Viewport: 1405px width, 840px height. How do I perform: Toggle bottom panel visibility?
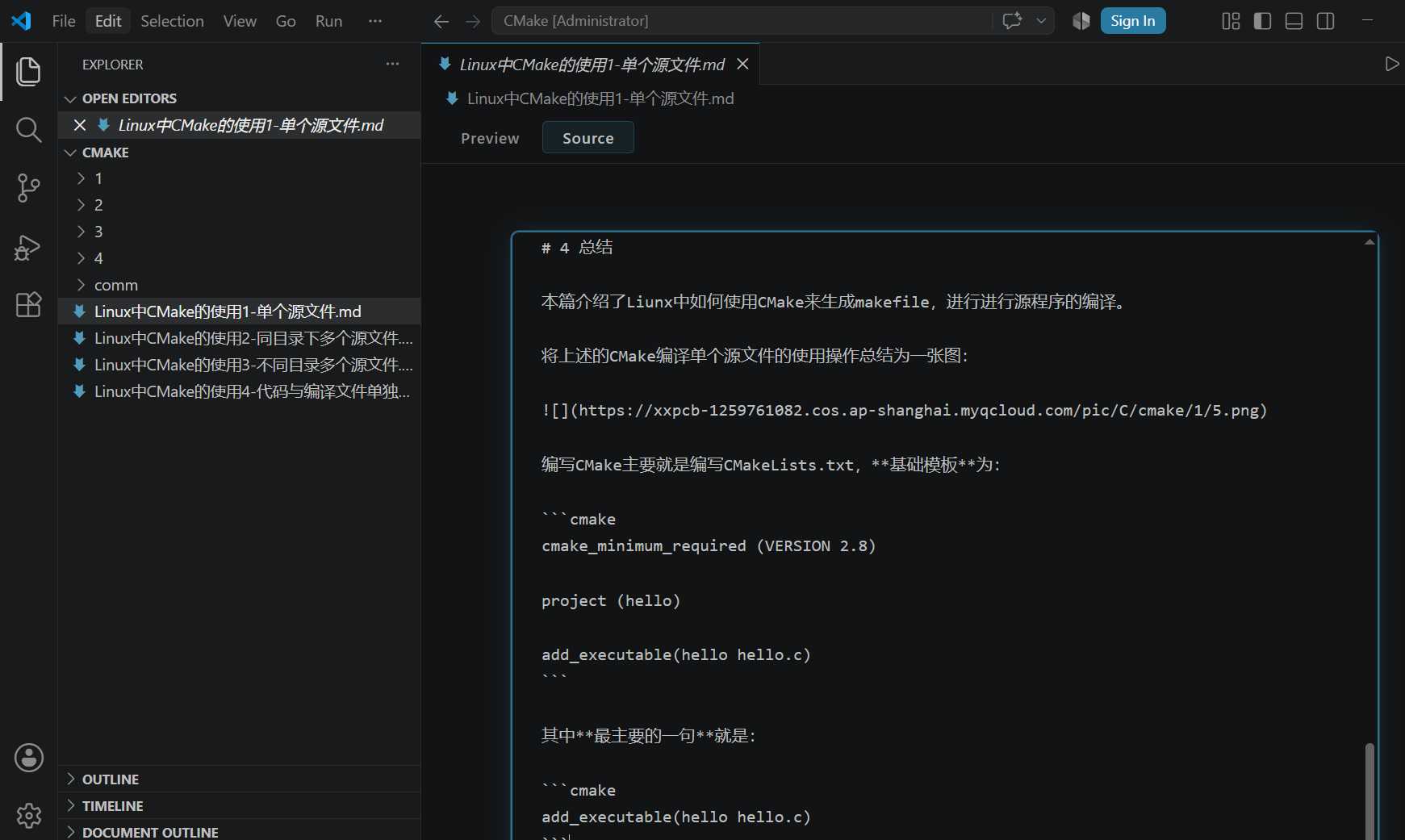click(x=1294, y=21)
